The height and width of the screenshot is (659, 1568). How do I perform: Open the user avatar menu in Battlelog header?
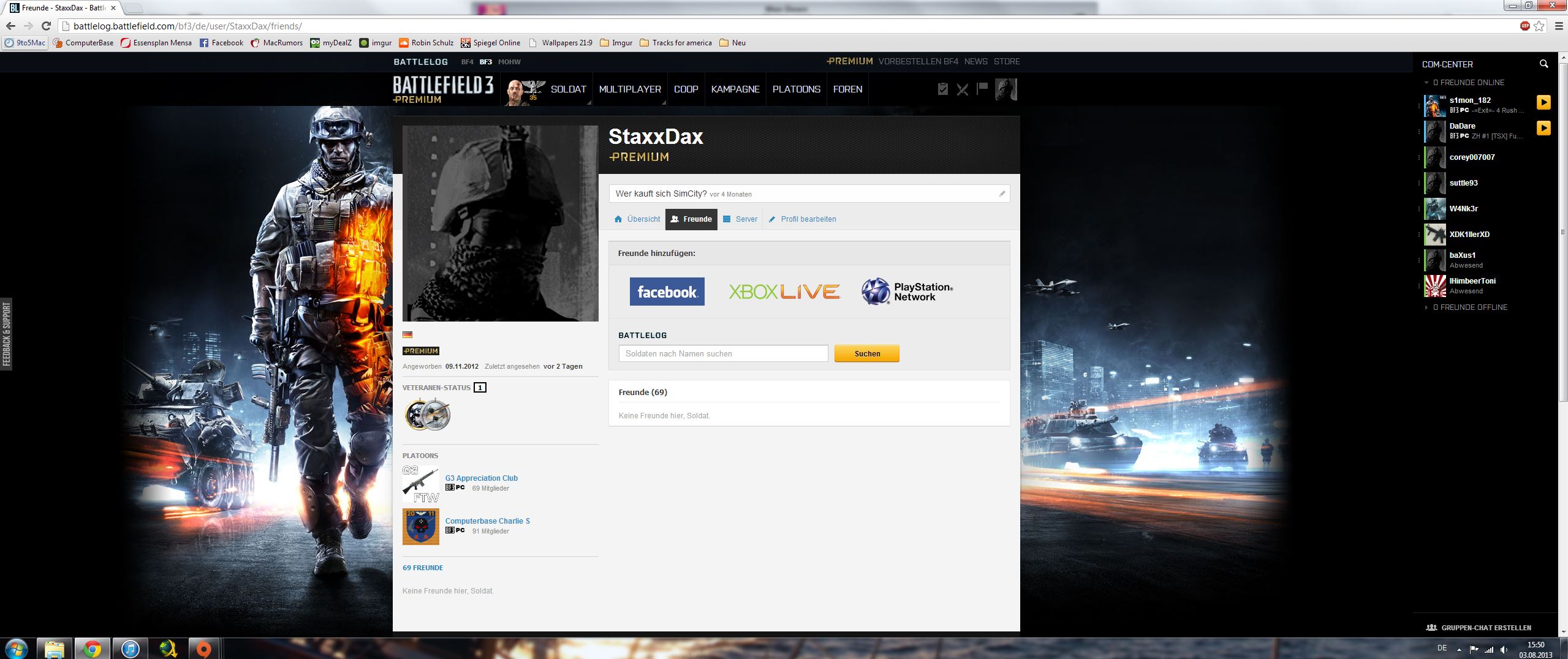pyautogui.click(x=1006, y=89)
